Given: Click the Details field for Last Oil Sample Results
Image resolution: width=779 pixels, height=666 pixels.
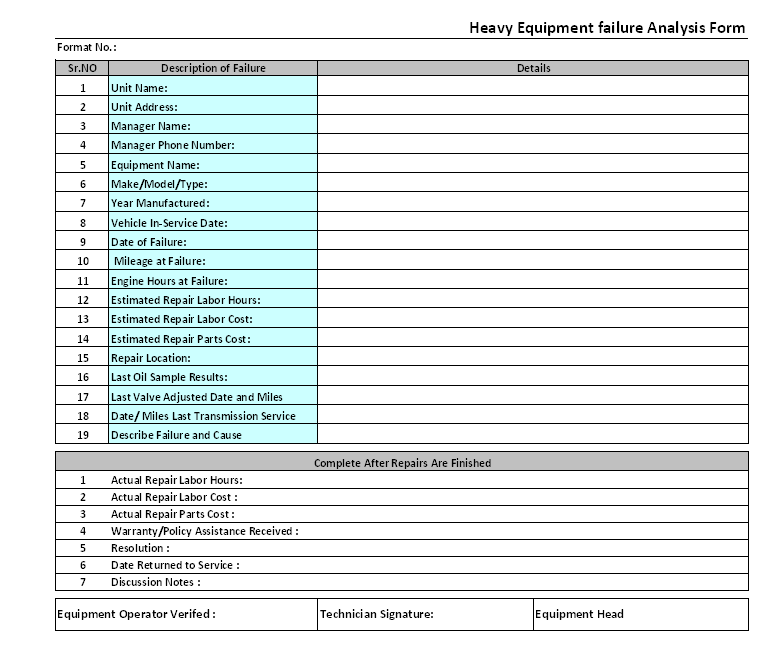Looking at the screenshot, I should point(533,375).
